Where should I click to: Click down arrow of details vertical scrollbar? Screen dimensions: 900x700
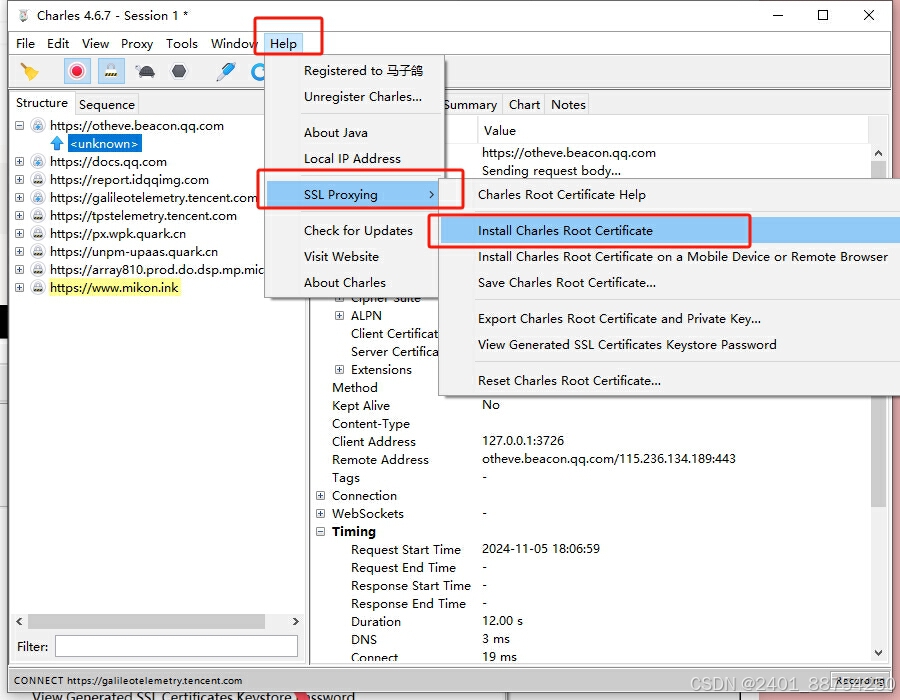click(x=878, y=653)
